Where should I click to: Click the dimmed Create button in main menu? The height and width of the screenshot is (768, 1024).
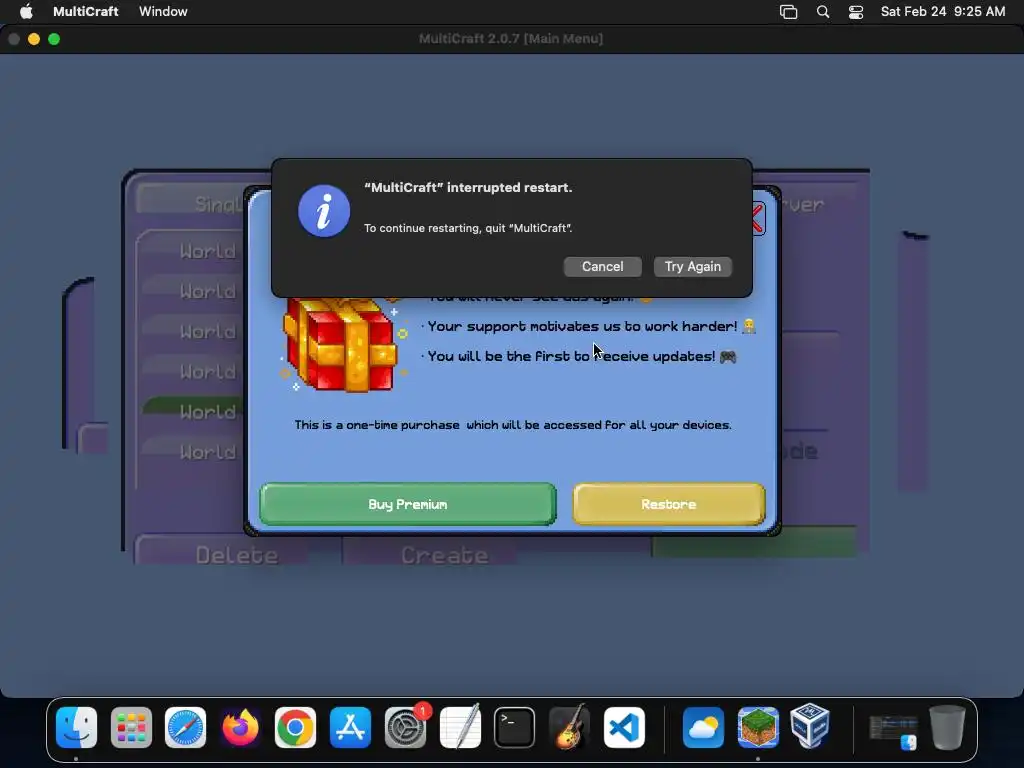(x=445, y=554)
